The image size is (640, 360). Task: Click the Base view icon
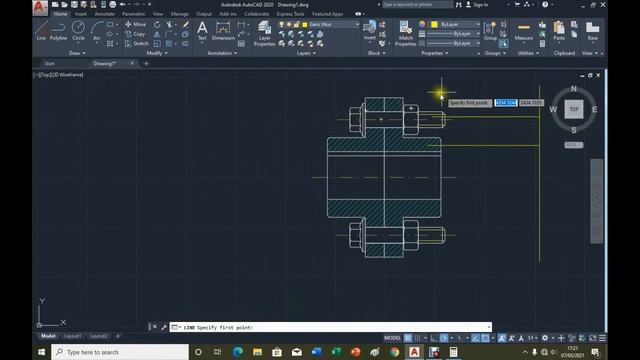click(x=592, y=31)
